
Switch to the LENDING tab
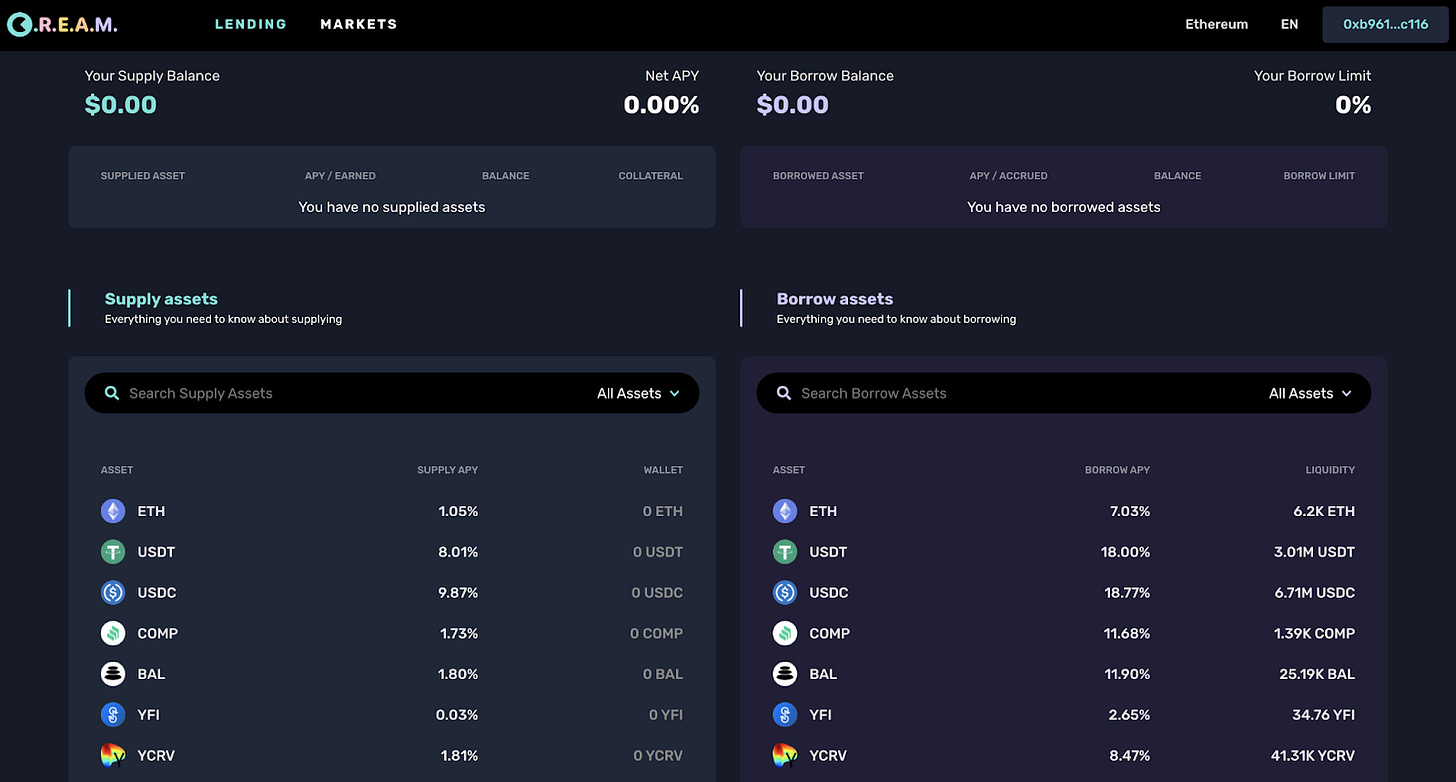(x=251, y=24)
